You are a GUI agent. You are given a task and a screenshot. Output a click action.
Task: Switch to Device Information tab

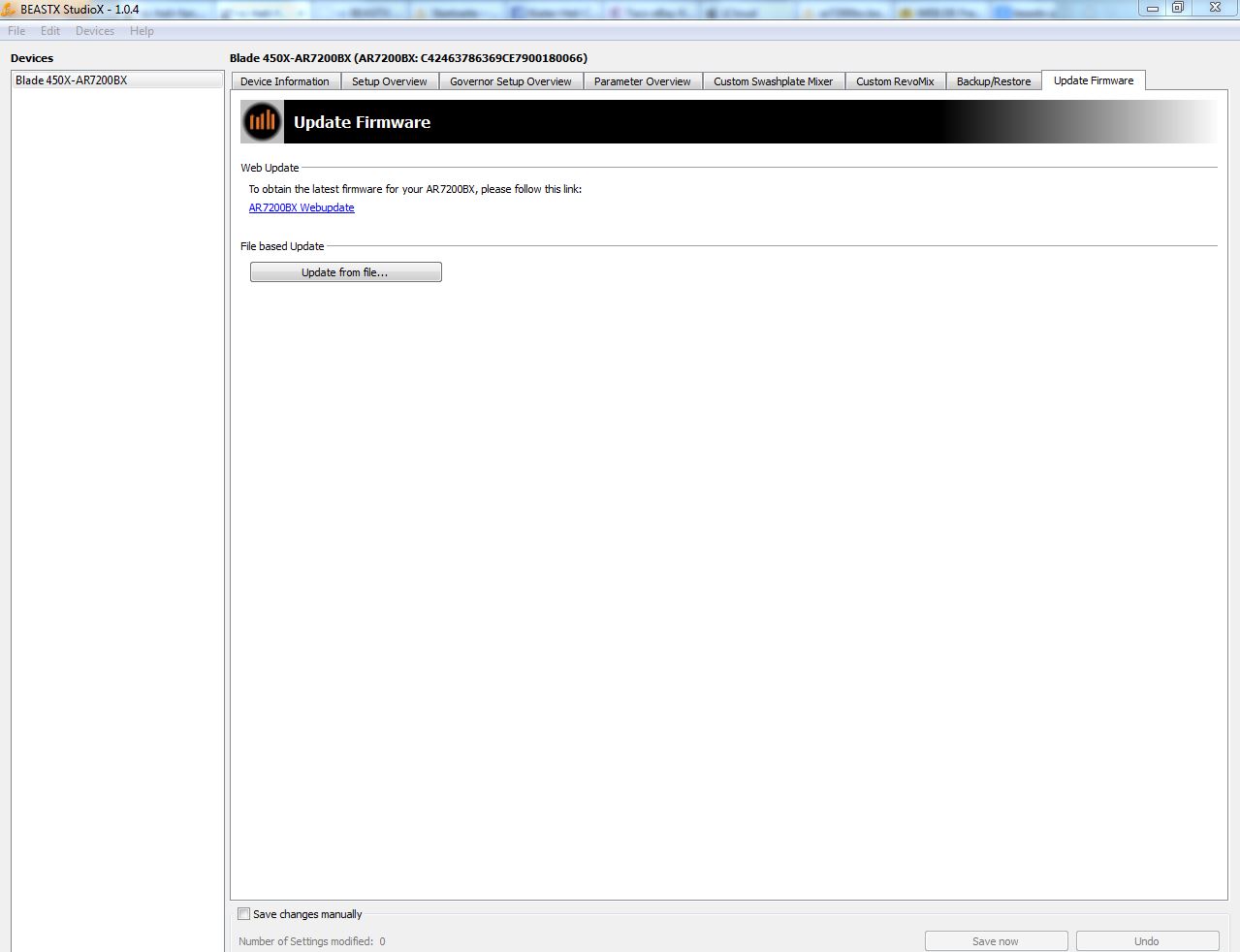(x=285, y=81)
